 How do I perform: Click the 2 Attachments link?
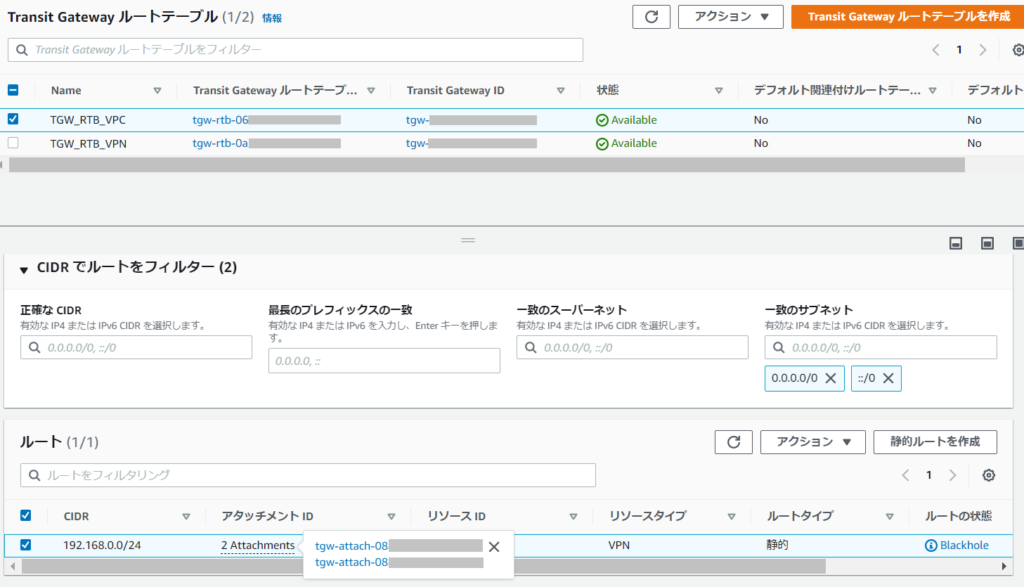[x=257, y=545]
